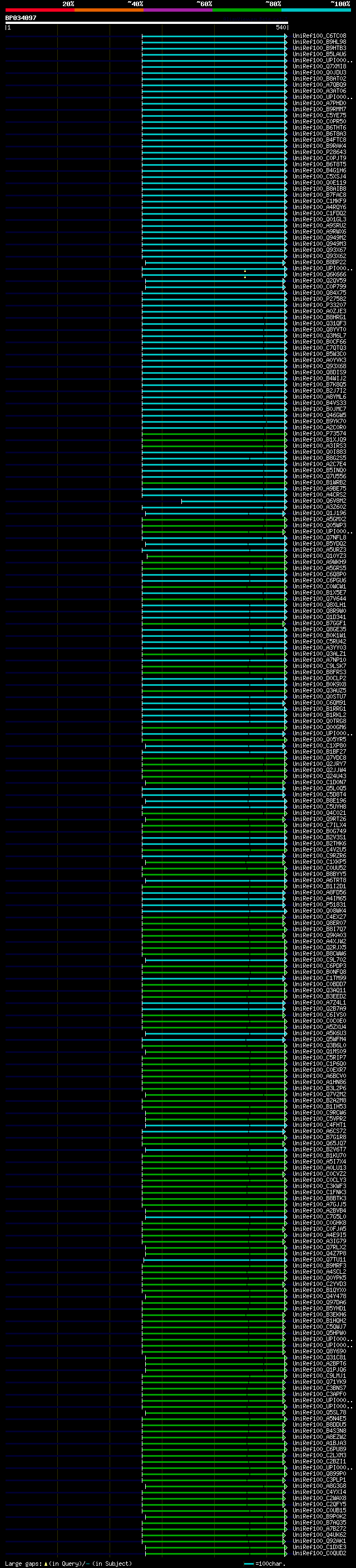The height and width of the screenshot is (1568, 356).
Task: Select label UniRef100_B5W3C0
Action: click(319, 354)
